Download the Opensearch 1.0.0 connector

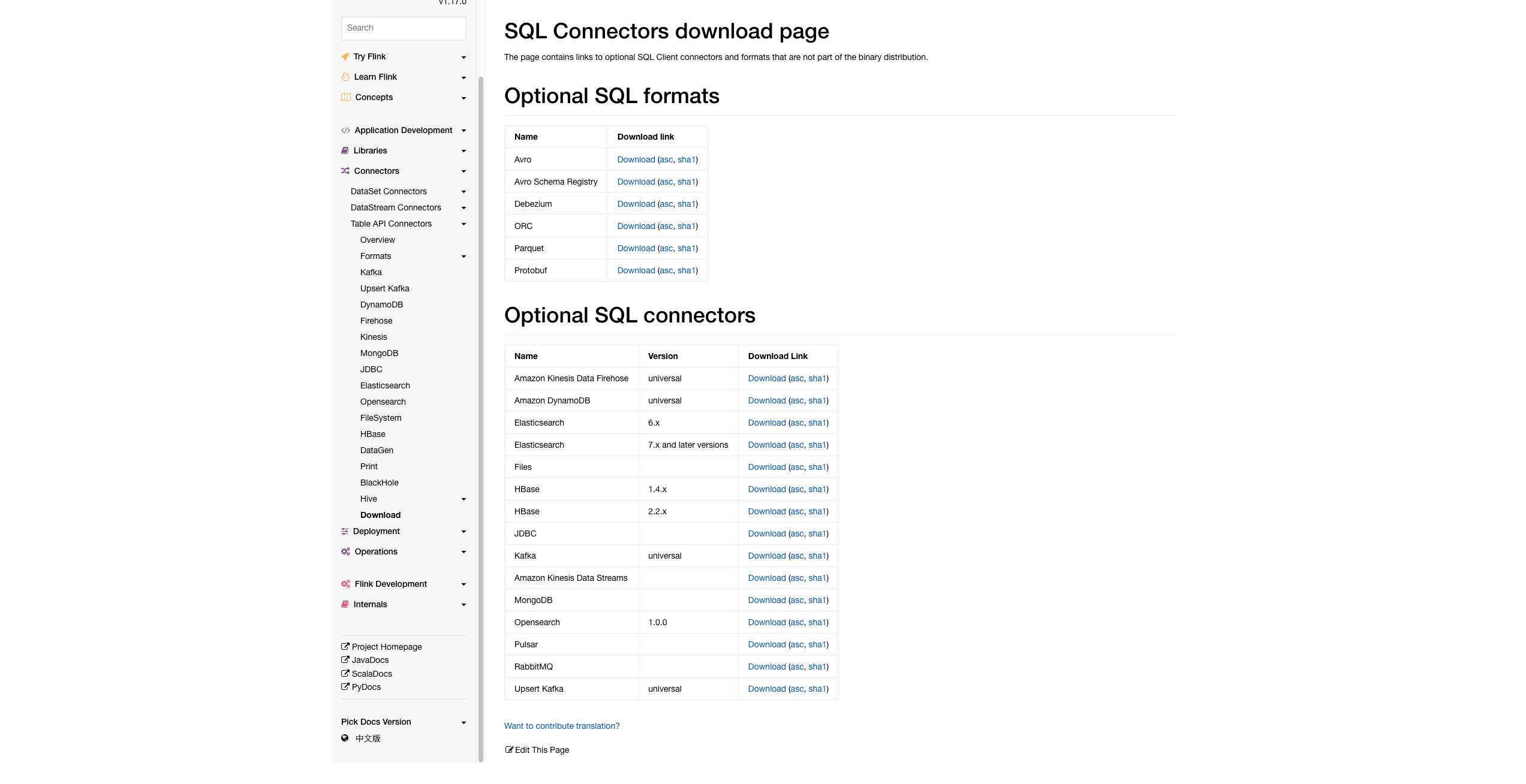click(x=767, y=622)
